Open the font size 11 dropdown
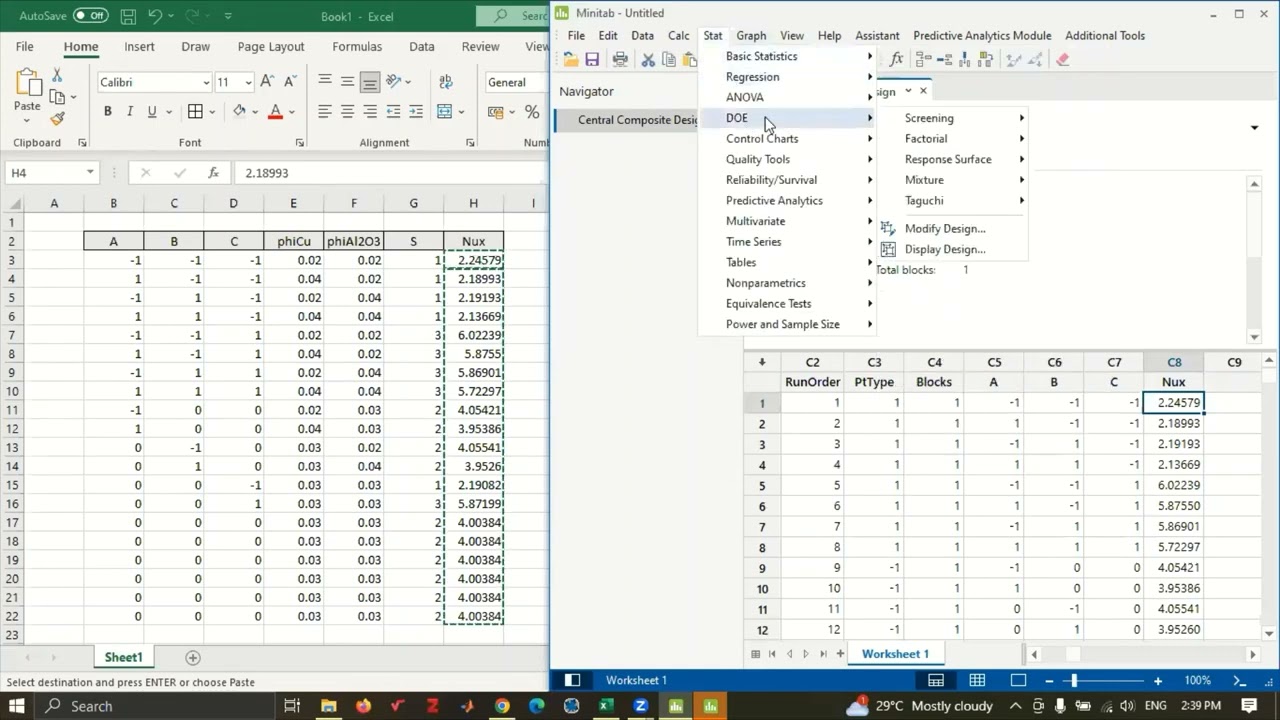1280x720 pixels. (248, 82)
